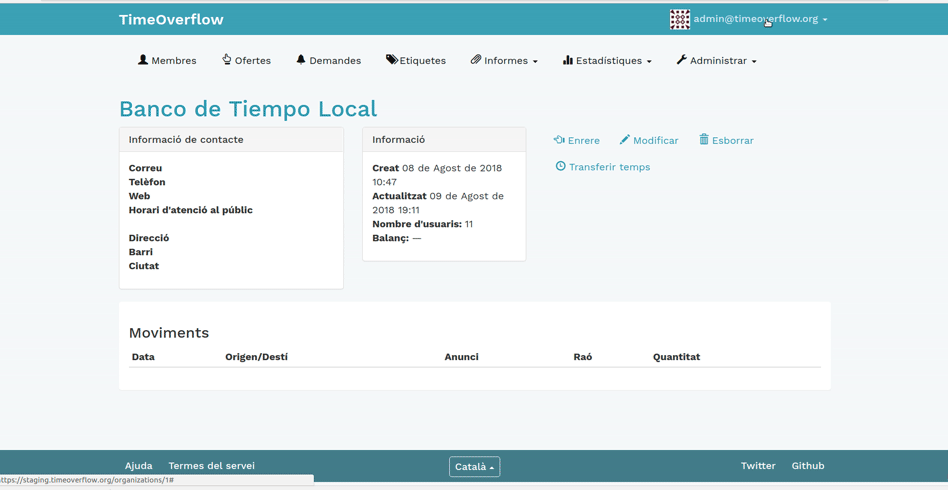Click the Informació panel header

coord(444,140)
